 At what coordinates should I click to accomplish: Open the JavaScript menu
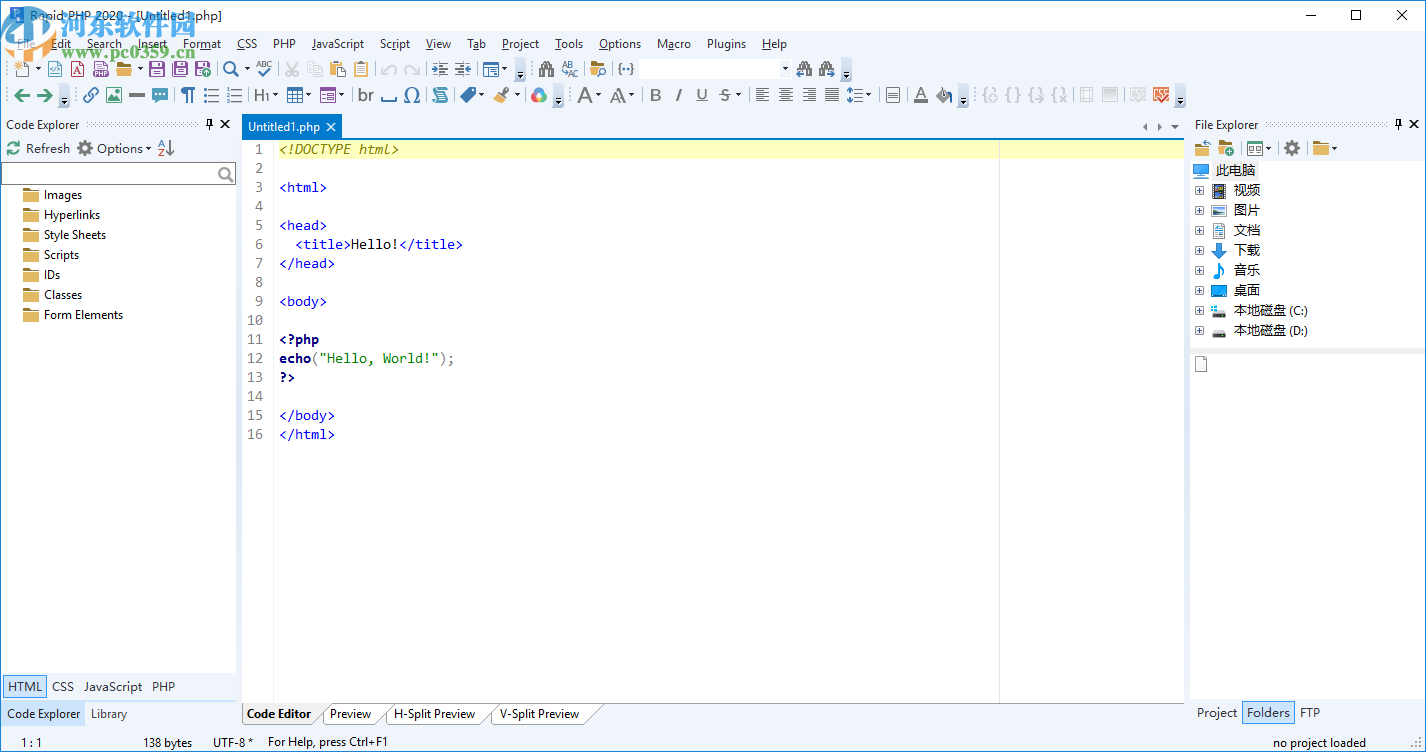point(337,44)
